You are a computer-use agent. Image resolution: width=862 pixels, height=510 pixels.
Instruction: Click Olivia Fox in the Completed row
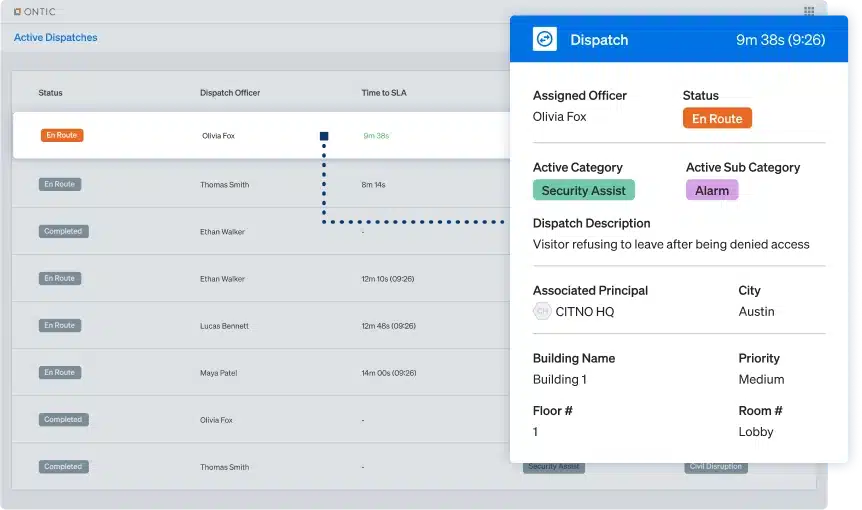pyautogui.click(x=216, y=420)
